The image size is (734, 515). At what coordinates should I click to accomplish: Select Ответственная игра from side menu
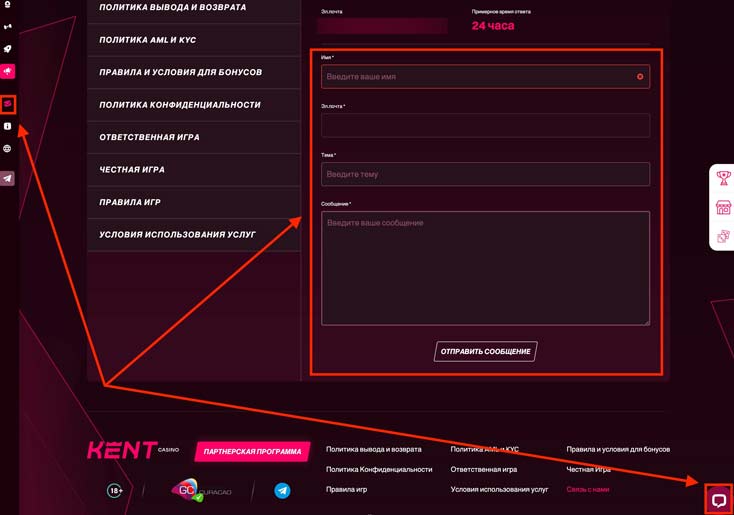click(x=149, y=137)
